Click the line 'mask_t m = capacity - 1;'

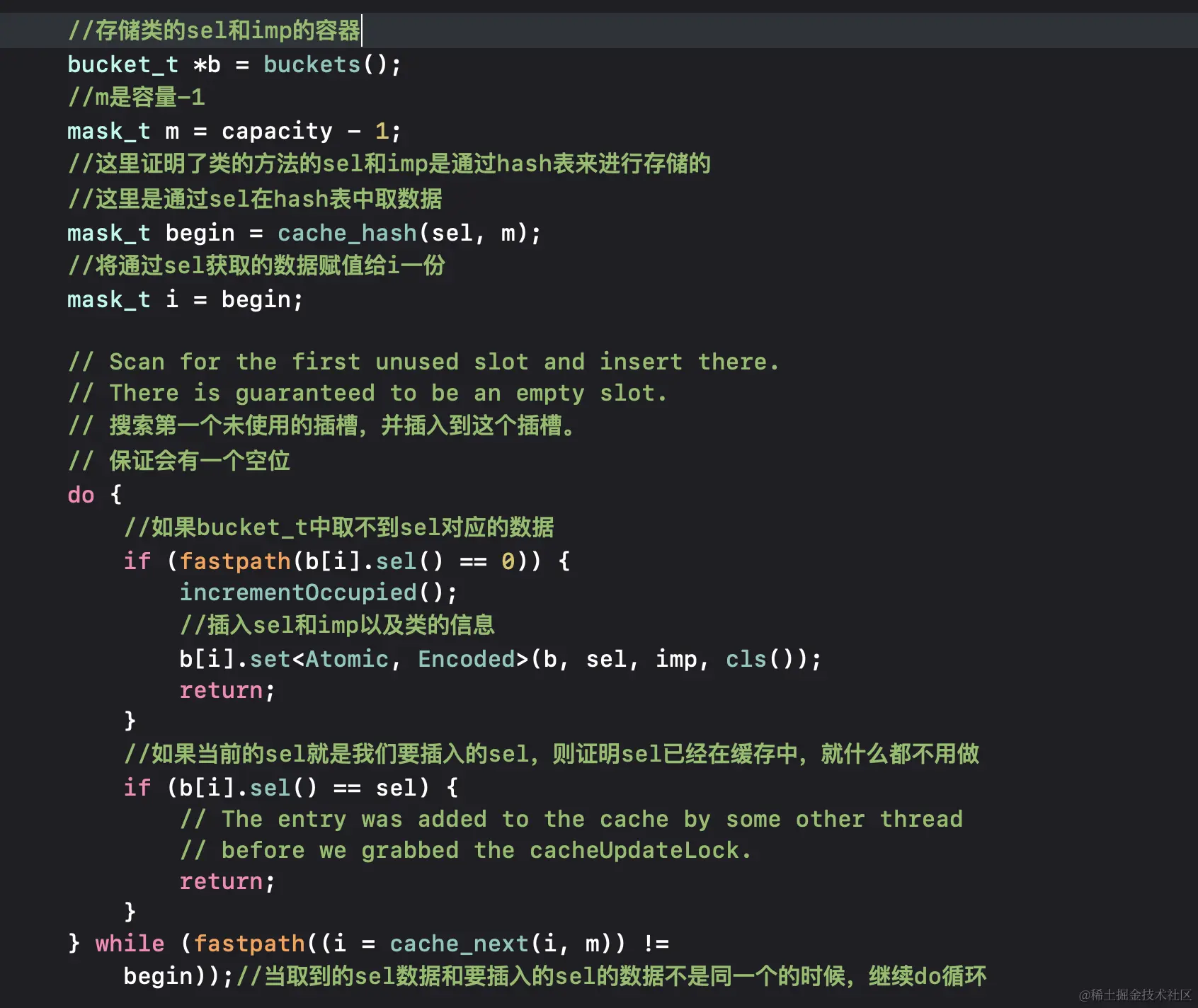[234, 131]
